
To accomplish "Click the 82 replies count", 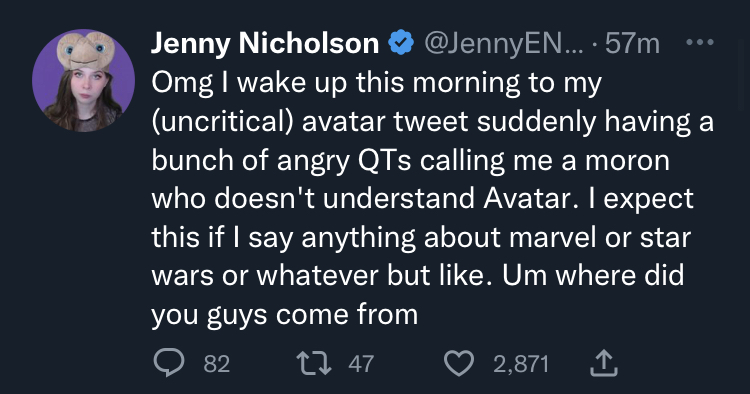I will (x=217, y=364).
